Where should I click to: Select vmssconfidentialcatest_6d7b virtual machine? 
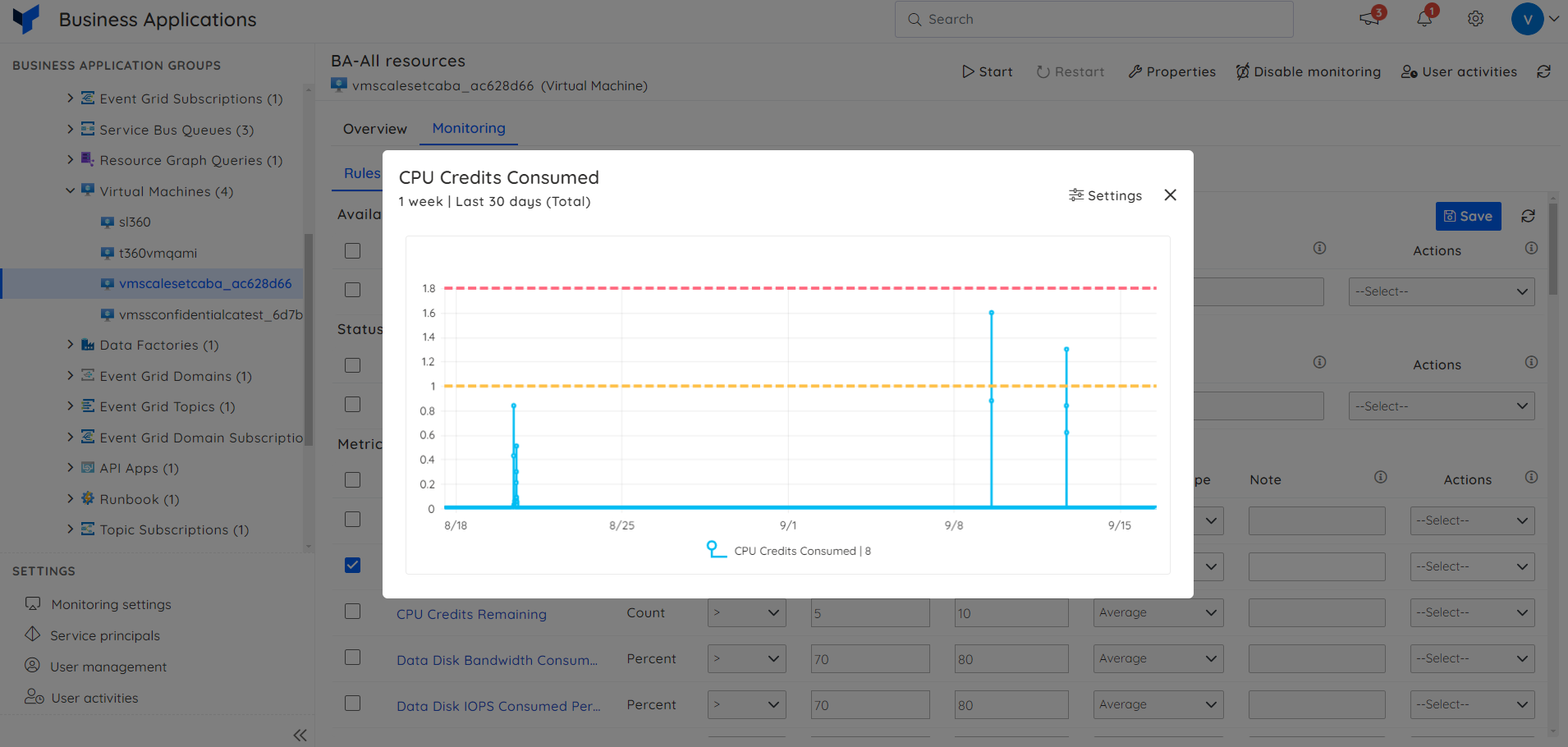coord(211,314)
